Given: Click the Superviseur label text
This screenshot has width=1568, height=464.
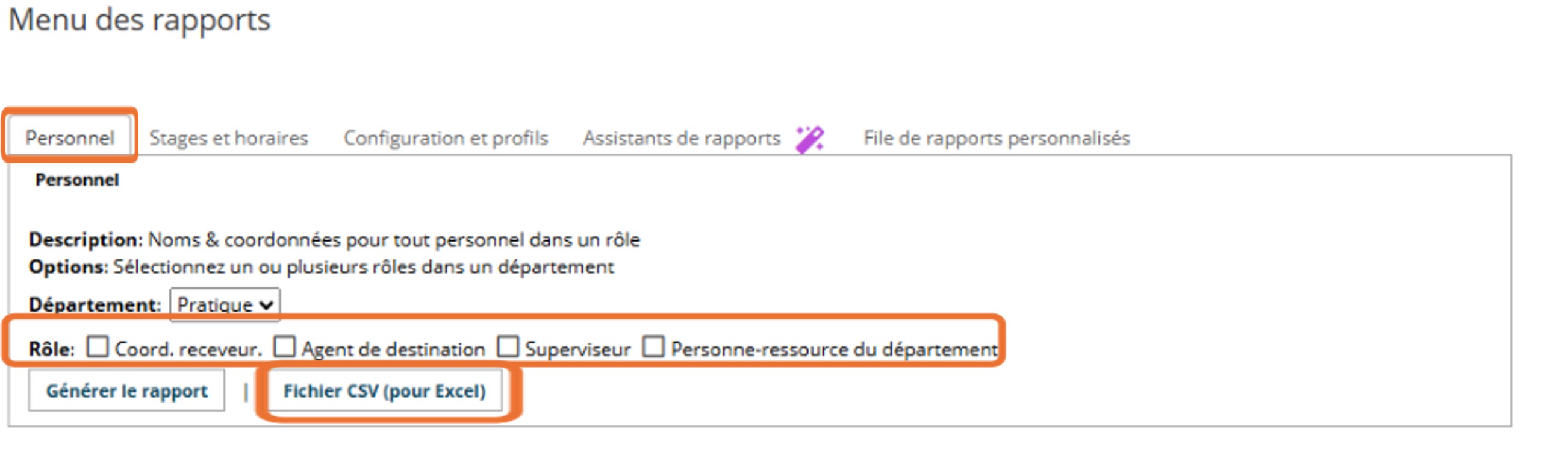Looking at the screenshot, I should pyautogui.click(x=577, y=350).
